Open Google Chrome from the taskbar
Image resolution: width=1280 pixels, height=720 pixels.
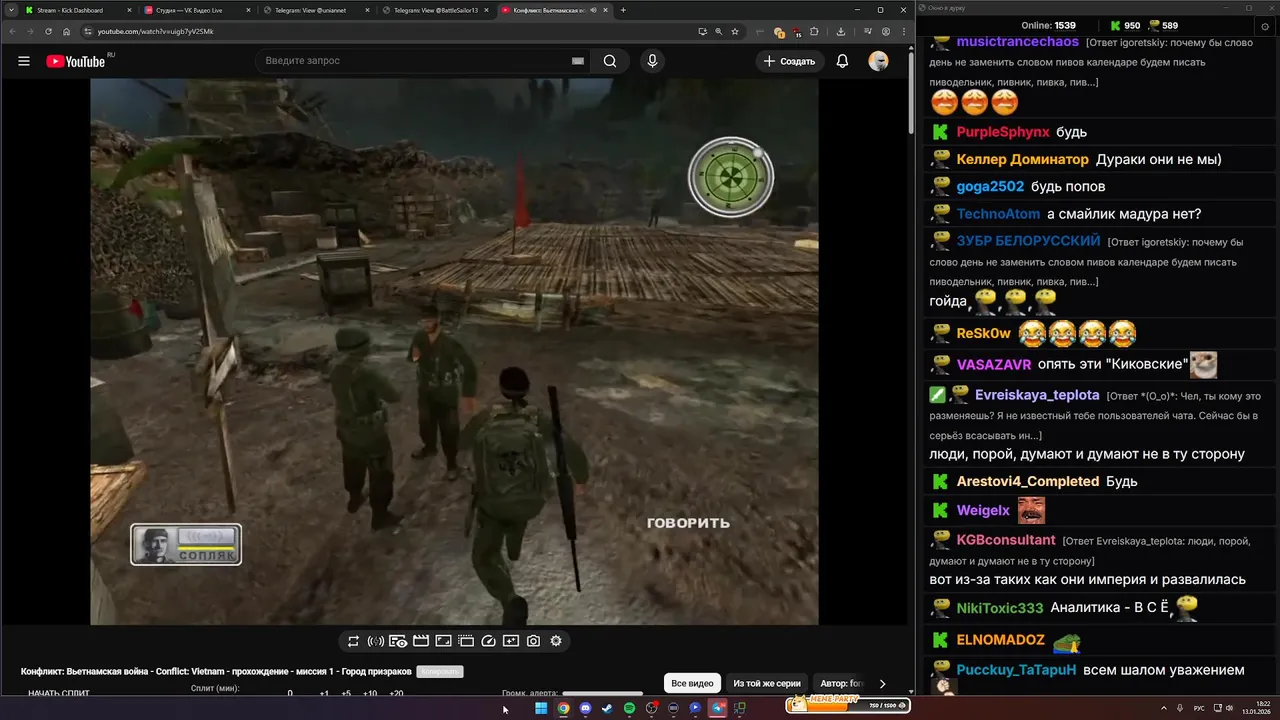[563, 708]
